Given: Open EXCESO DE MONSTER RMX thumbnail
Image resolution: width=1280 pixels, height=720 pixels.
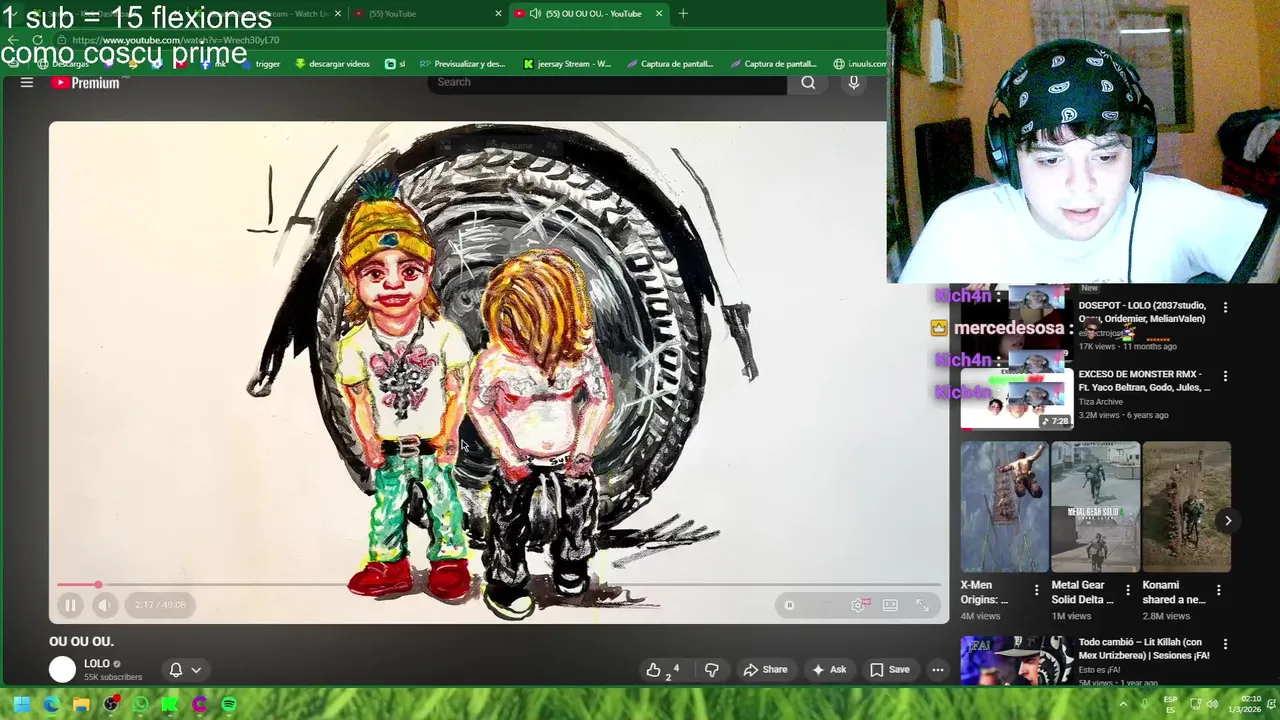Looking at the screenshot, I should coord(1017,399).
